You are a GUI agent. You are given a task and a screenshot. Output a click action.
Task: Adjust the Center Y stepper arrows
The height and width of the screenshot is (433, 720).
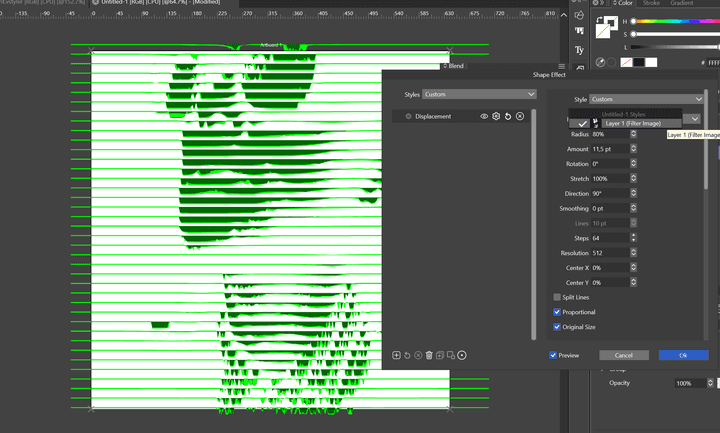[633, 282]
